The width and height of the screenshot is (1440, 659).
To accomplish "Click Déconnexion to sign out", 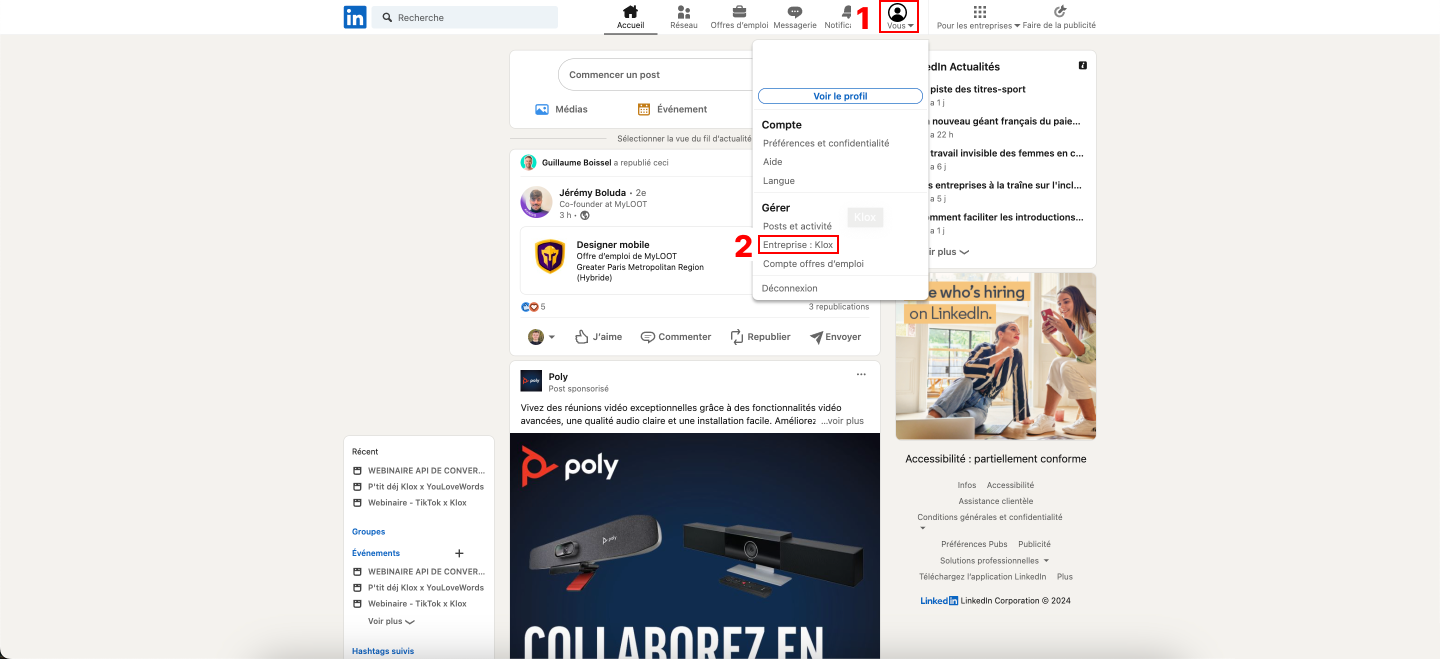I will pos(790,288).
